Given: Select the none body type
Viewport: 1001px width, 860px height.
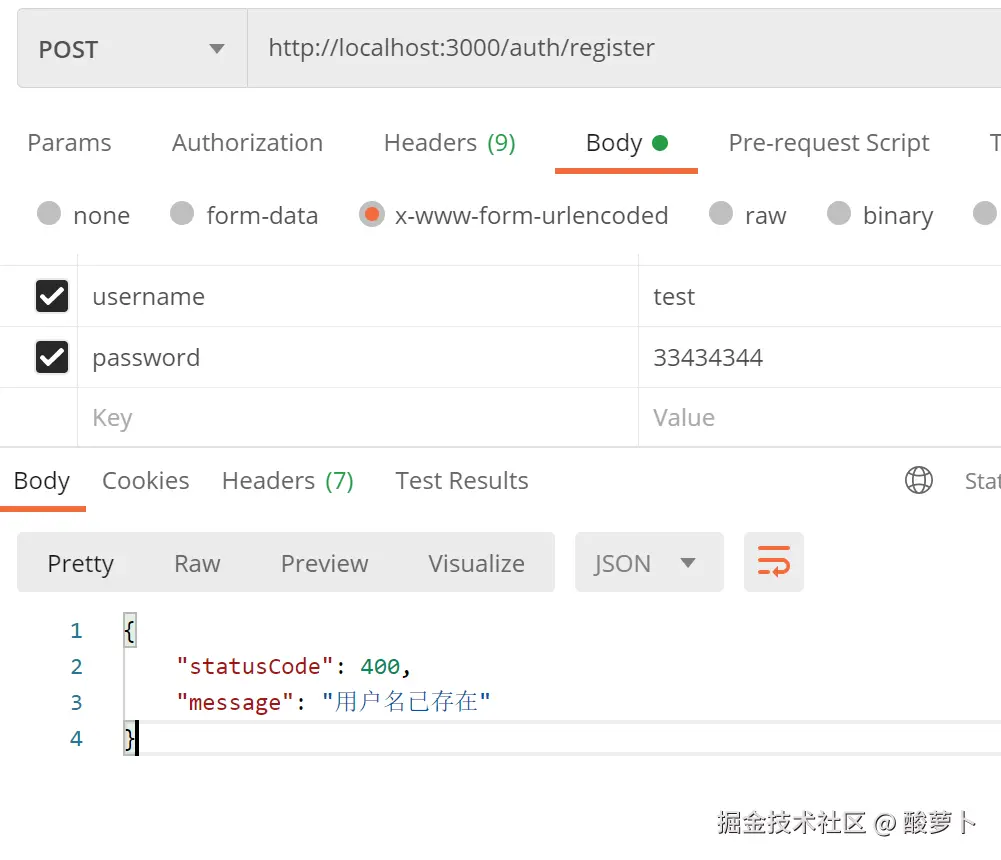Looking at the screenshot, I should (x=49, y=214).
